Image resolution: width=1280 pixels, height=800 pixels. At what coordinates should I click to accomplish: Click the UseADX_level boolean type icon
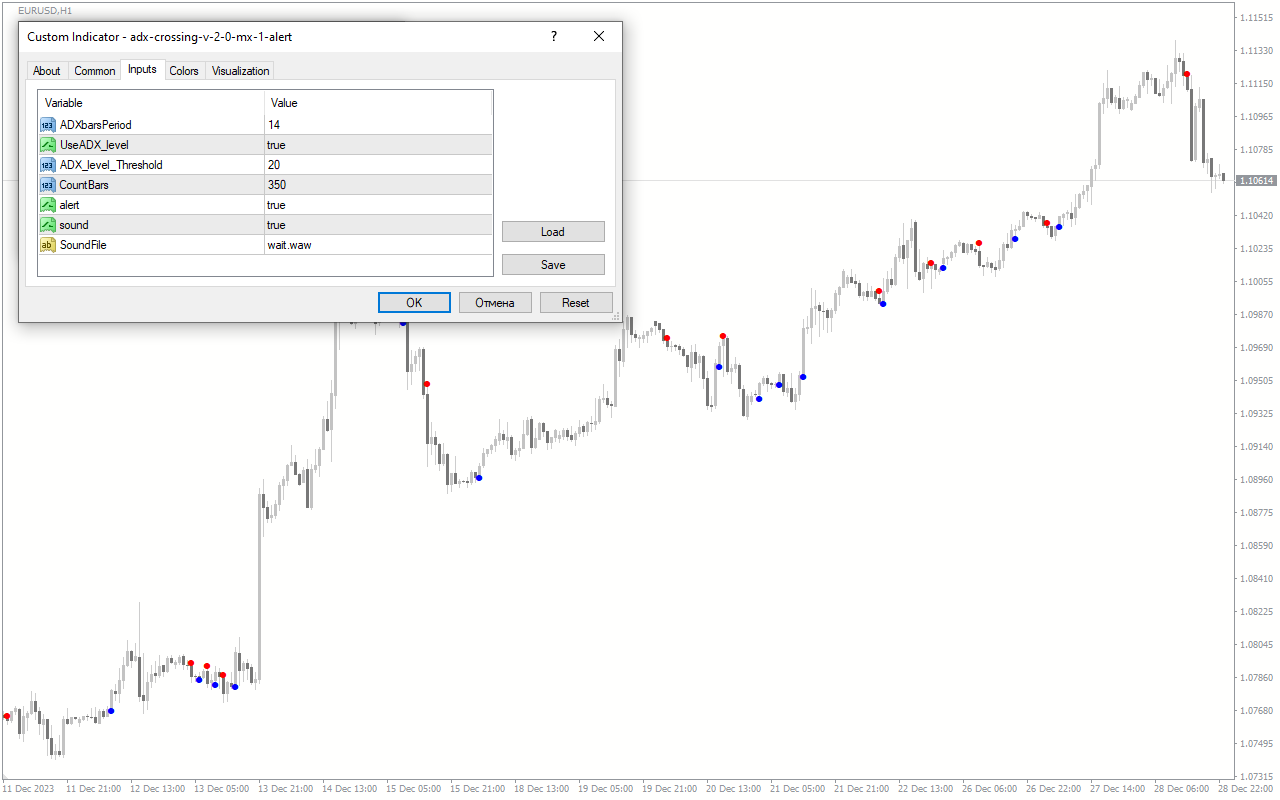(x=47, y=145)
